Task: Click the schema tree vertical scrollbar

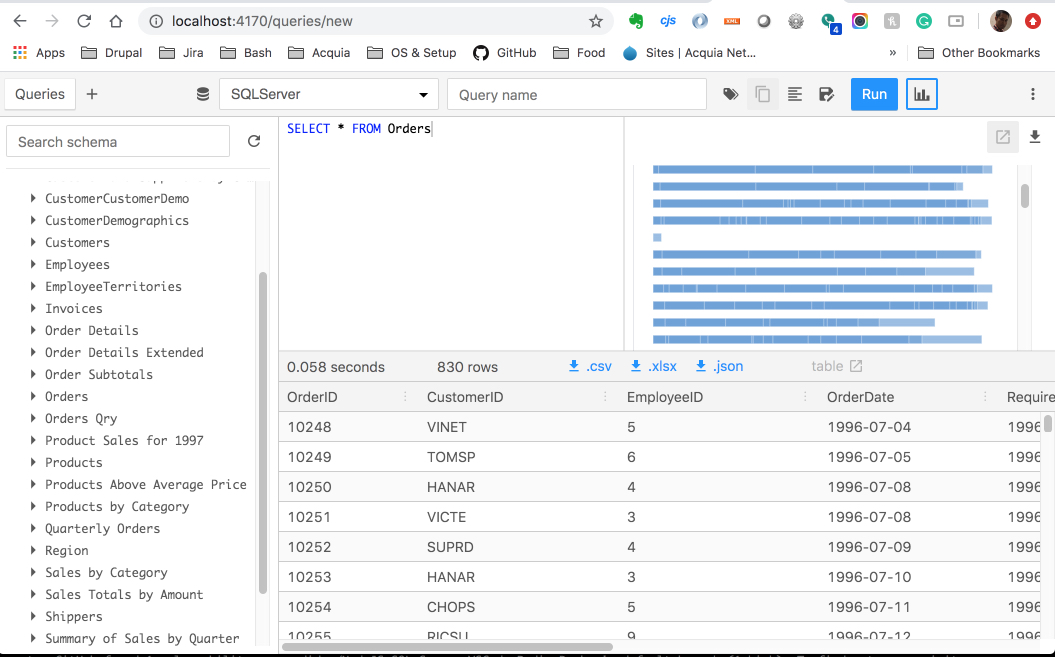Action: pyautogui.click(x=262, y=433)
